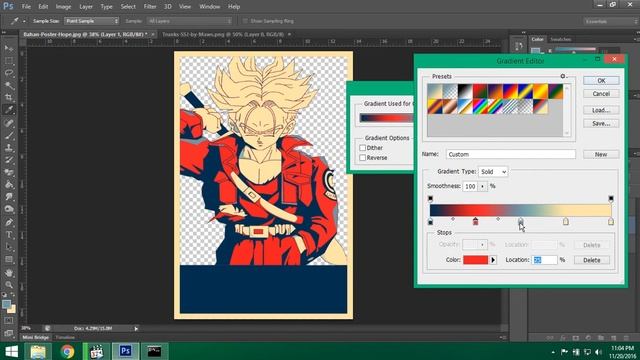Select the Paint Bucket tool
Image resolution: width=640 pixels, height=360 pixels.
[9, 184]
